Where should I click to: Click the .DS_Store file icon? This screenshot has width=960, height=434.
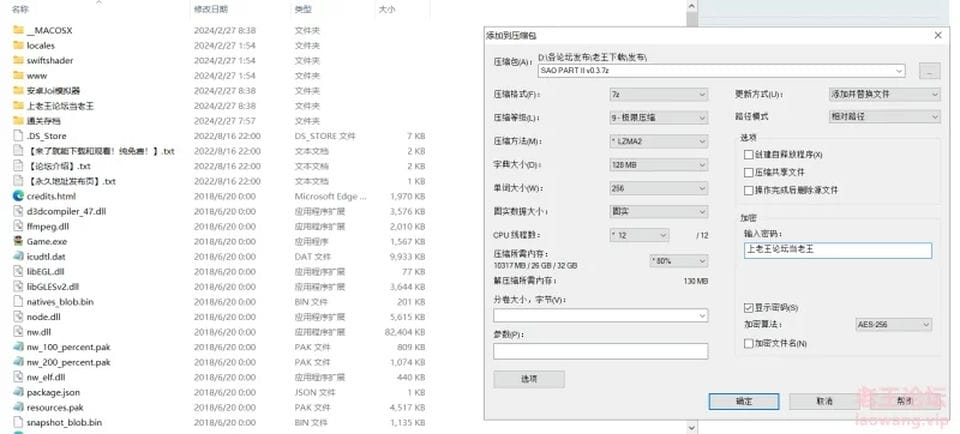[x=18, y=136]
